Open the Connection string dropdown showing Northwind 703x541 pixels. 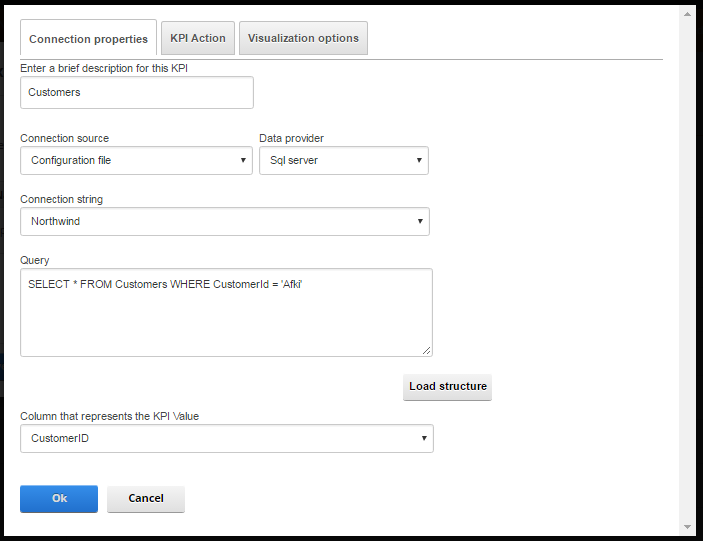pos(225,221)
